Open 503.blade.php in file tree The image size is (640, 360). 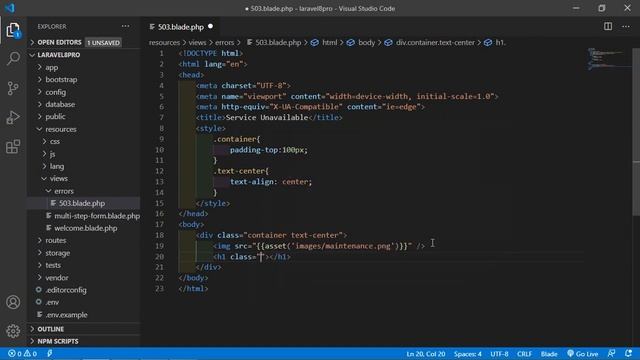[82, 203]
